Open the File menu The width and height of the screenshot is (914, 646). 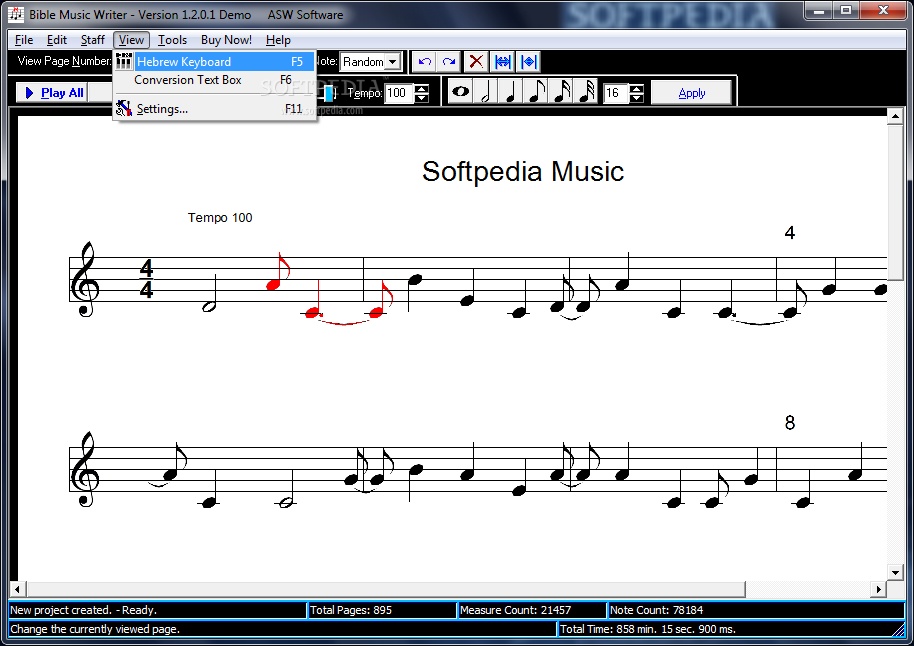[24, 40]
